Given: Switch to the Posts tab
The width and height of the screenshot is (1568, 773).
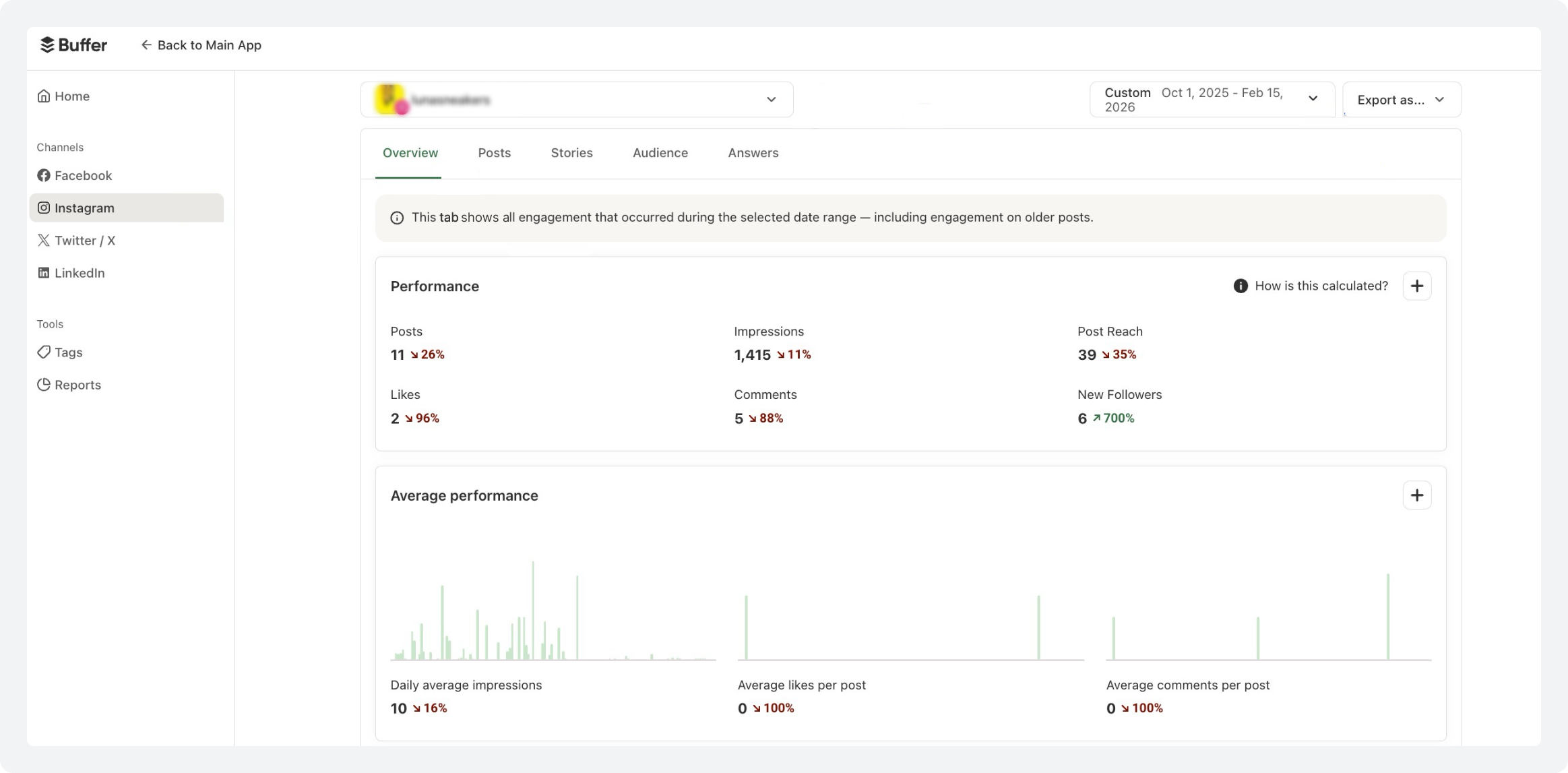Looking at the screenshot, I should (495, 153).
